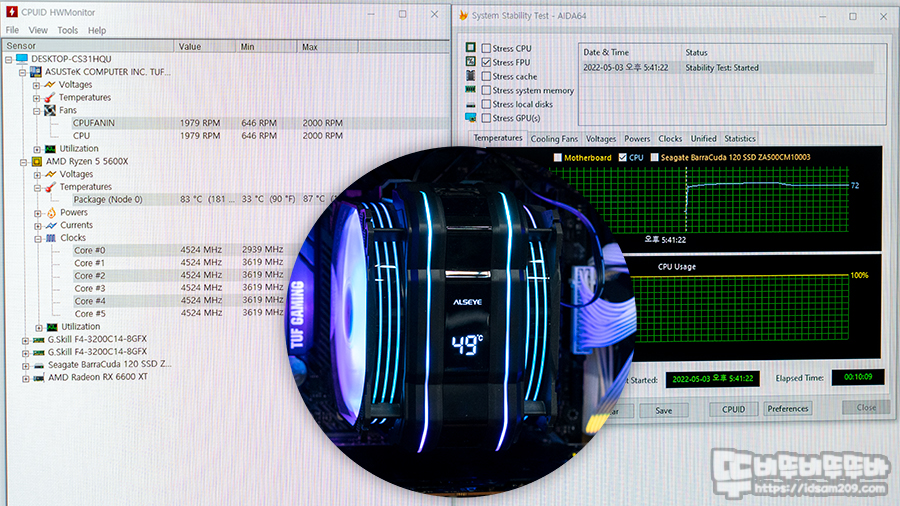
Task: Open the Tools menu in HWMonitor
Action: [x=67, y=30]
